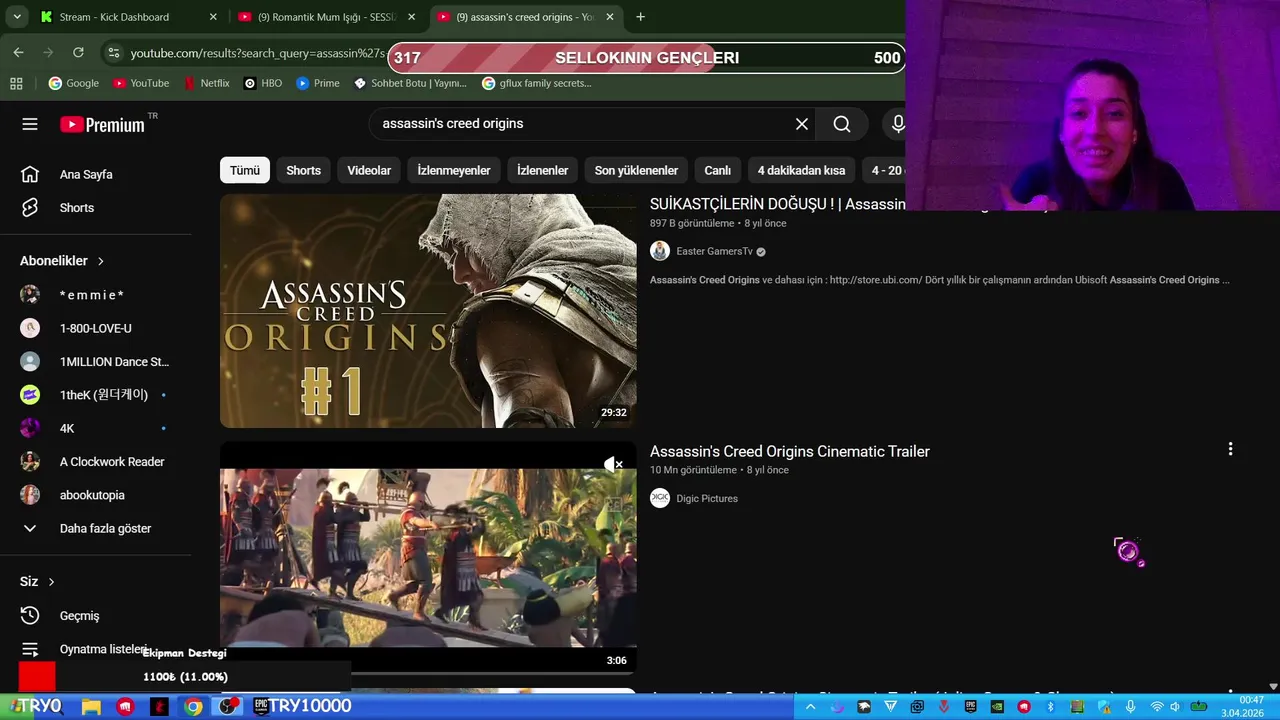This screenshot has width=1280, height=720.
Task: Open Digic Pictures channel
Action: (707, 498)
